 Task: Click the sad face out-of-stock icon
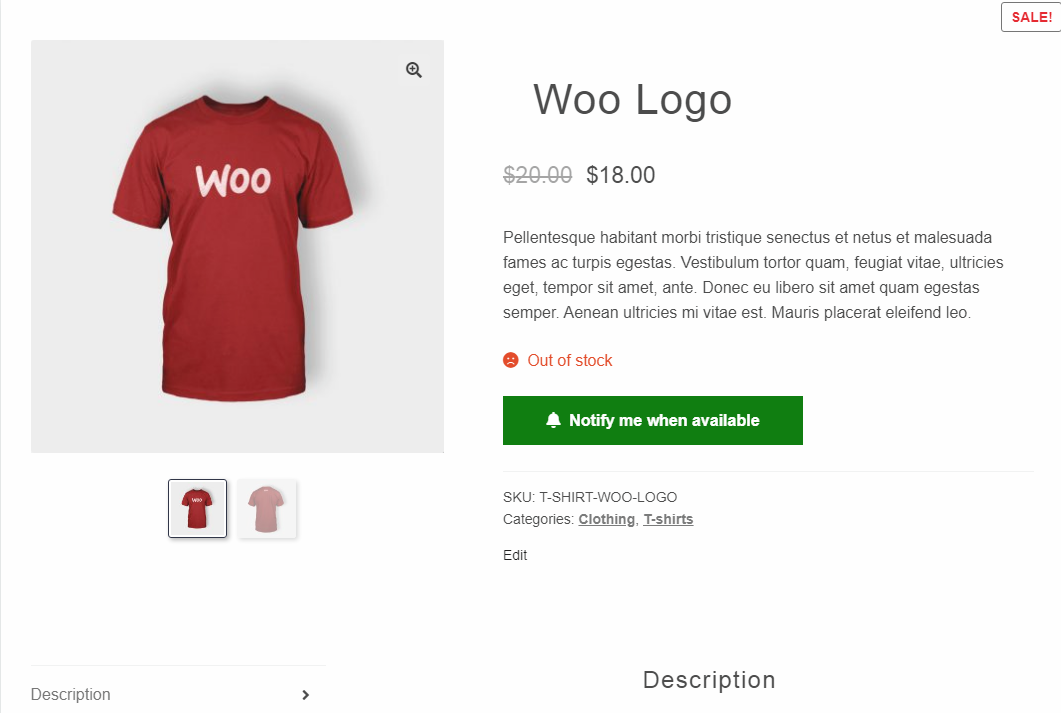pyautogui.click(x=511, y=360)
